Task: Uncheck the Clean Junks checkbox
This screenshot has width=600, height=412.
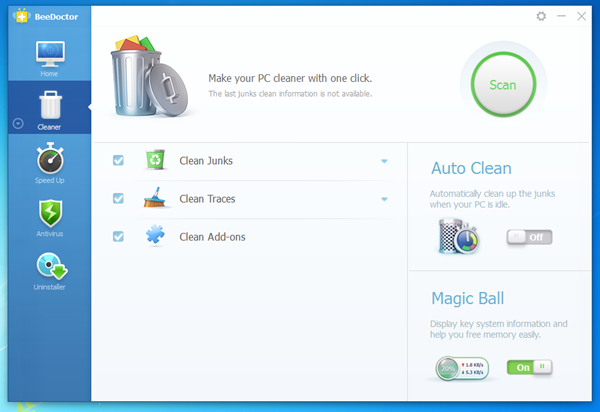Action: [x=118, y=160]
